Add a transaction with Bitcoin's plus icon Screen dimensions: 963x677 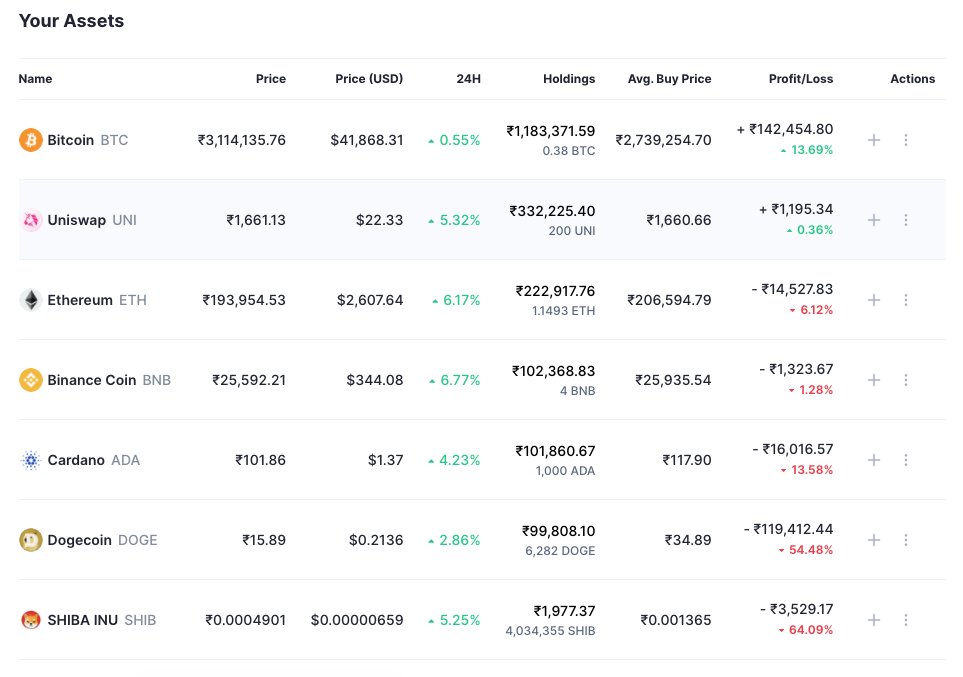point(874,140)
